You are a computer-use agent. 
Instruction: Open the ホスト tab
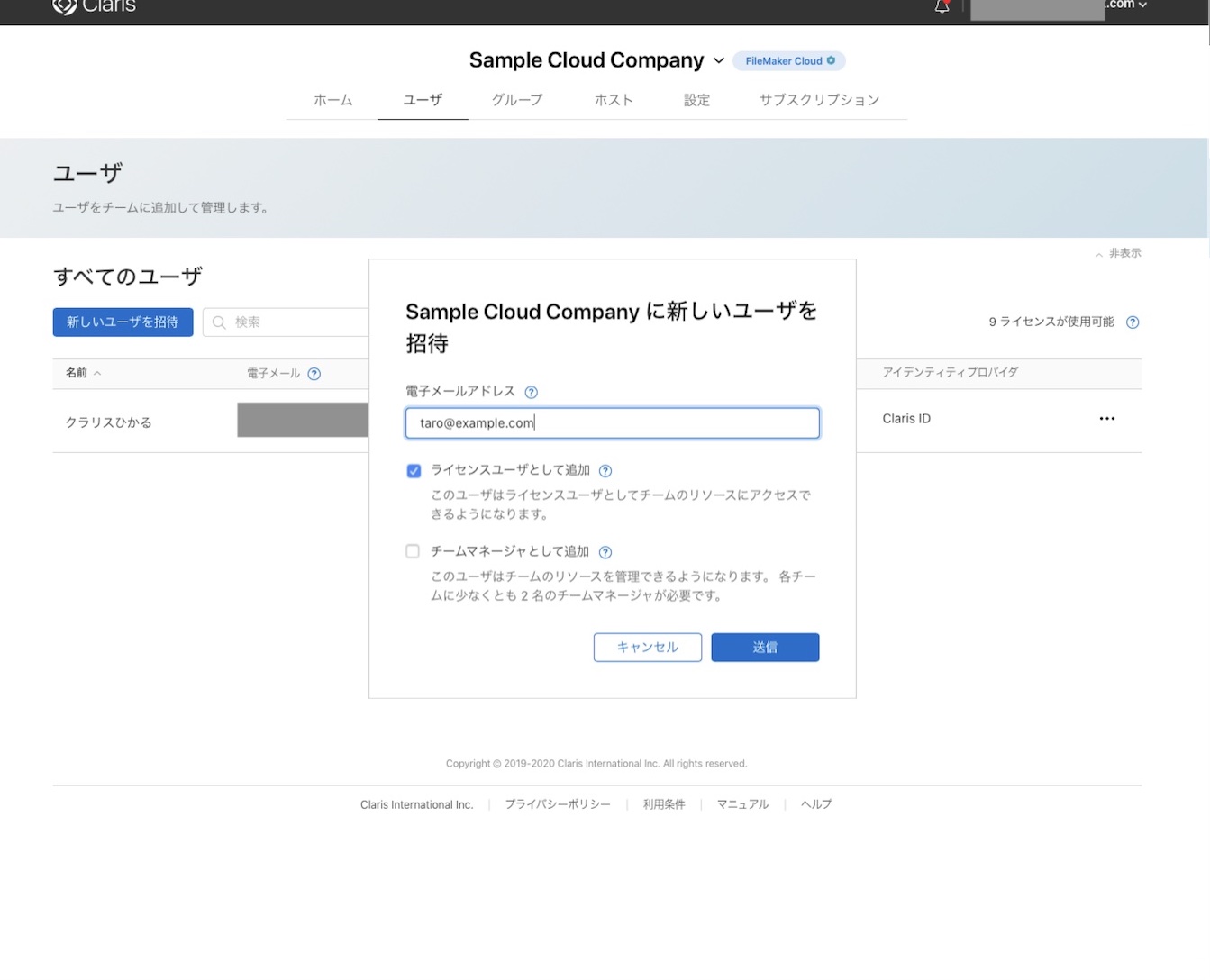click(x=614, y=100)
